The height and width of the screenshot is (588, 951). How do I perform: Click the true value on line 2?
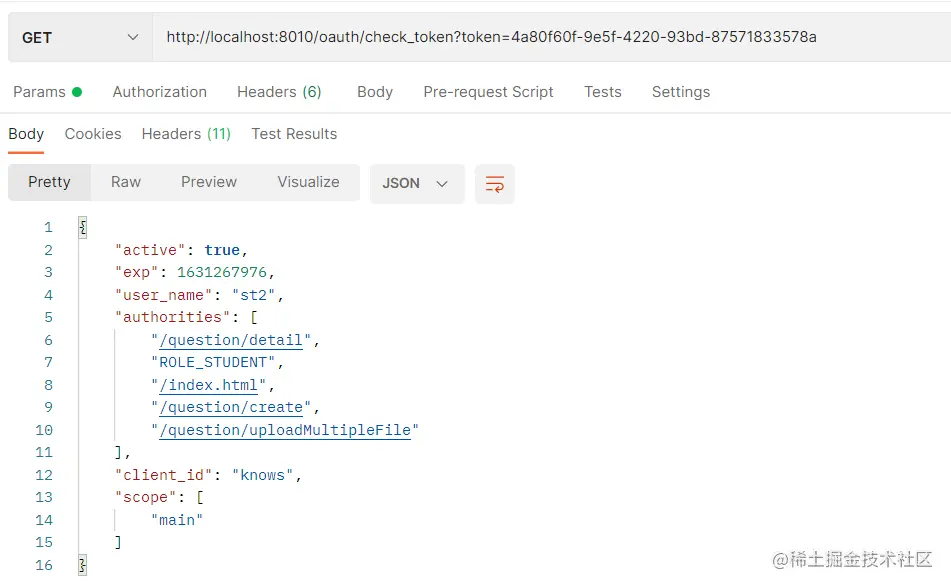pyautogui.click(x=222, y=250)
